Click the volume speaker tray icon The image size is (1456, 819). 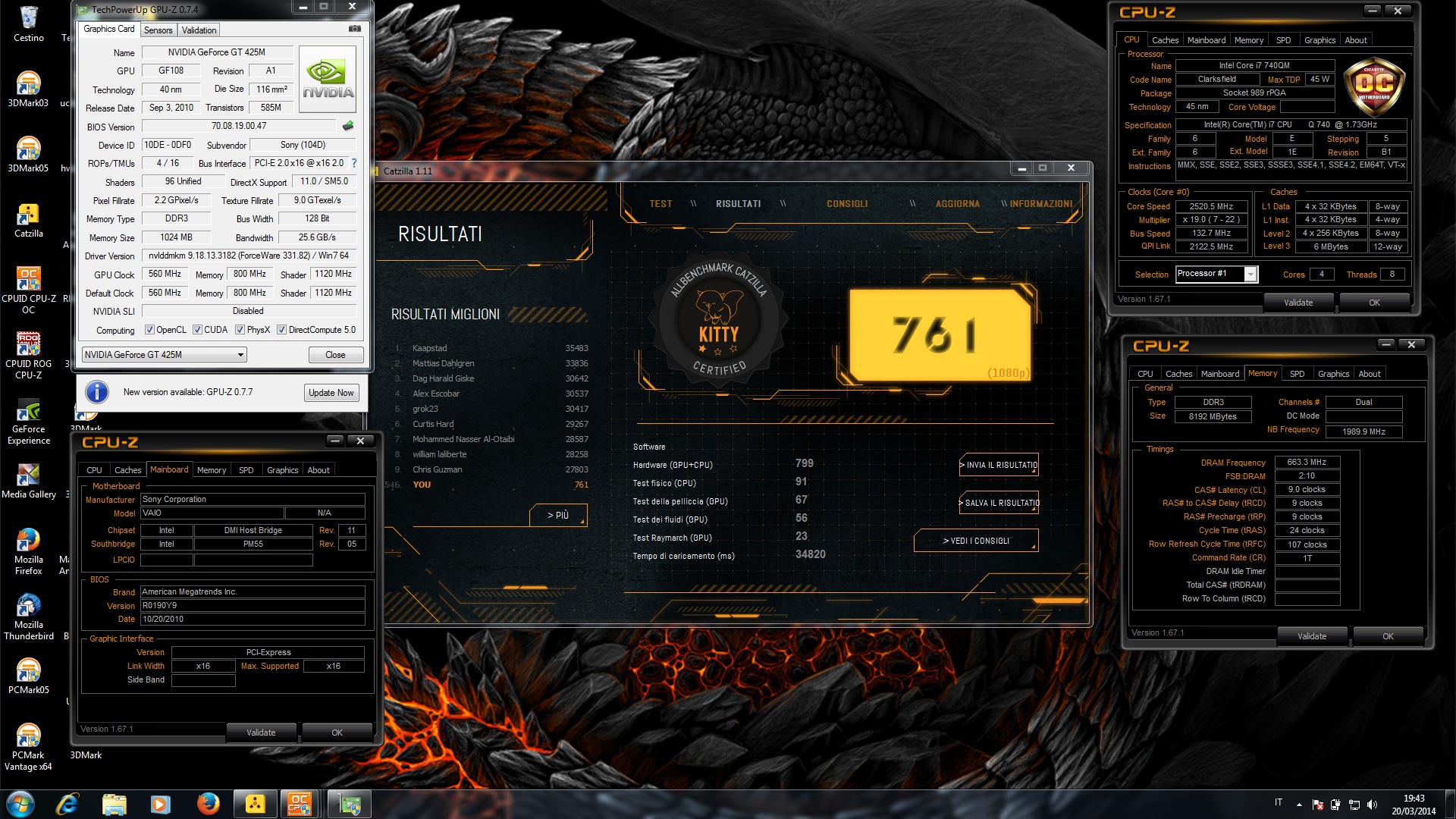pos(1372,805)
